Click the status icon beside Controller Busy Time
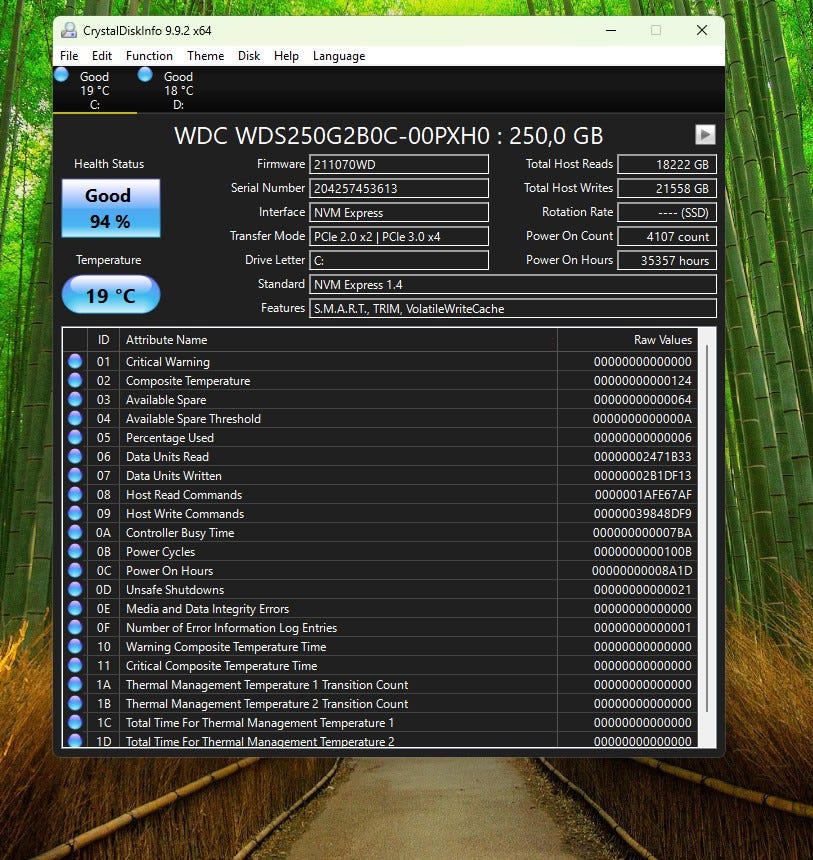This screenshot has height=860, width=813. click(x=75, y=532)
